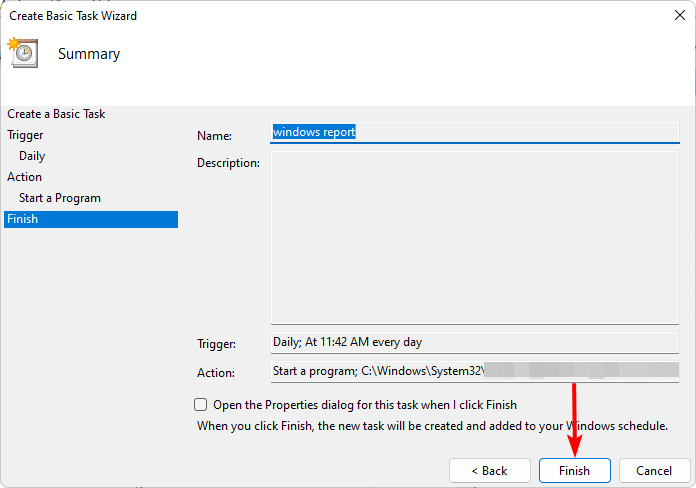Click the Summary heading text
This screenshot has height=488, width=696.
coord(89,54)
